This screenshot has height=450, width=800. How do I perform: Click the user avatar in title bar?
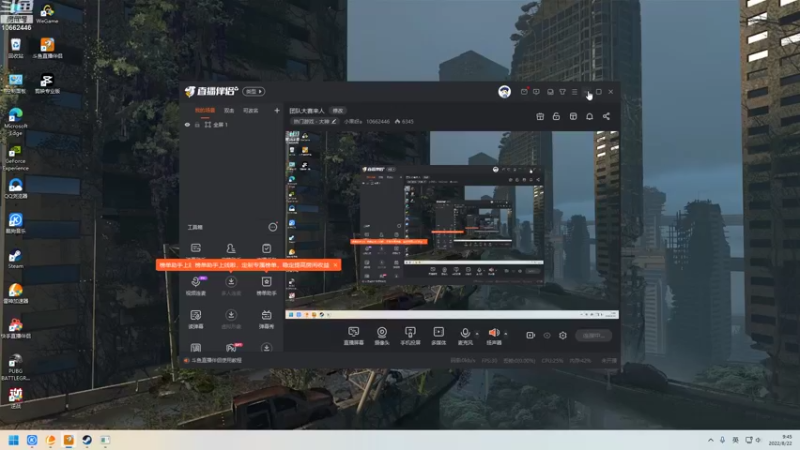pyautogui.click(x=504, y=92)
